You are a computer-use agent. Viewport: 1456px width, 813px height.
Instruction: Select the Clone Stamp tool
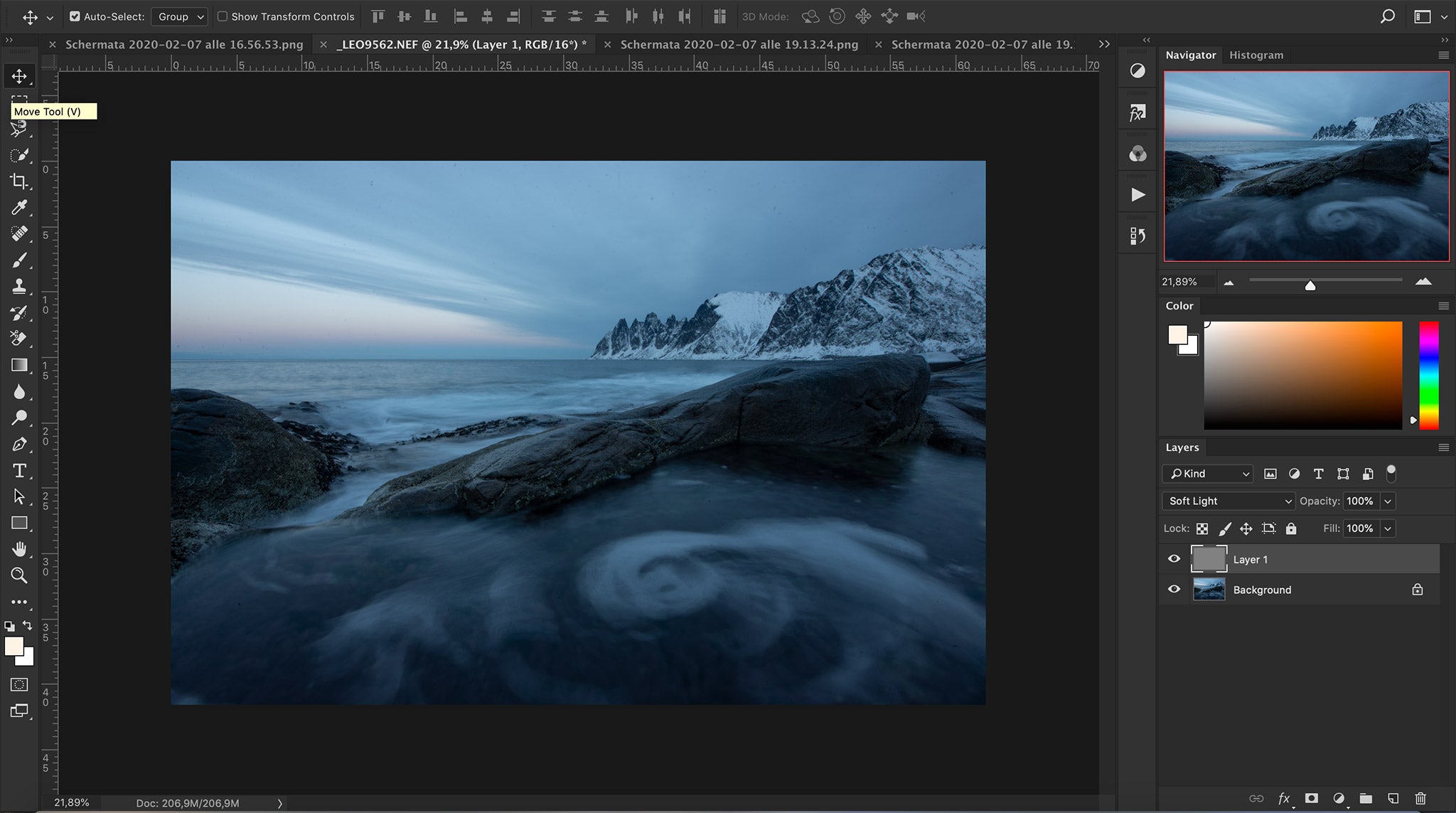click(19, 286)
